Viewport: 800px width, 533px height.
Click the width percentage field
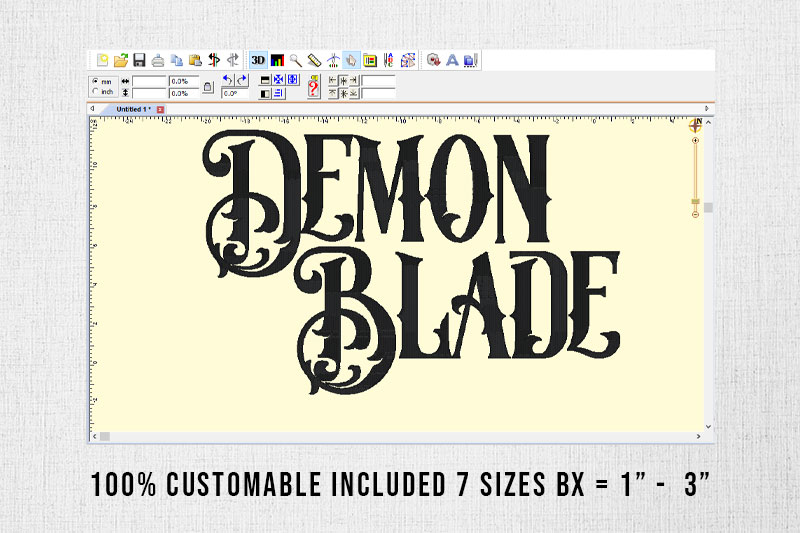pos(184,81)
